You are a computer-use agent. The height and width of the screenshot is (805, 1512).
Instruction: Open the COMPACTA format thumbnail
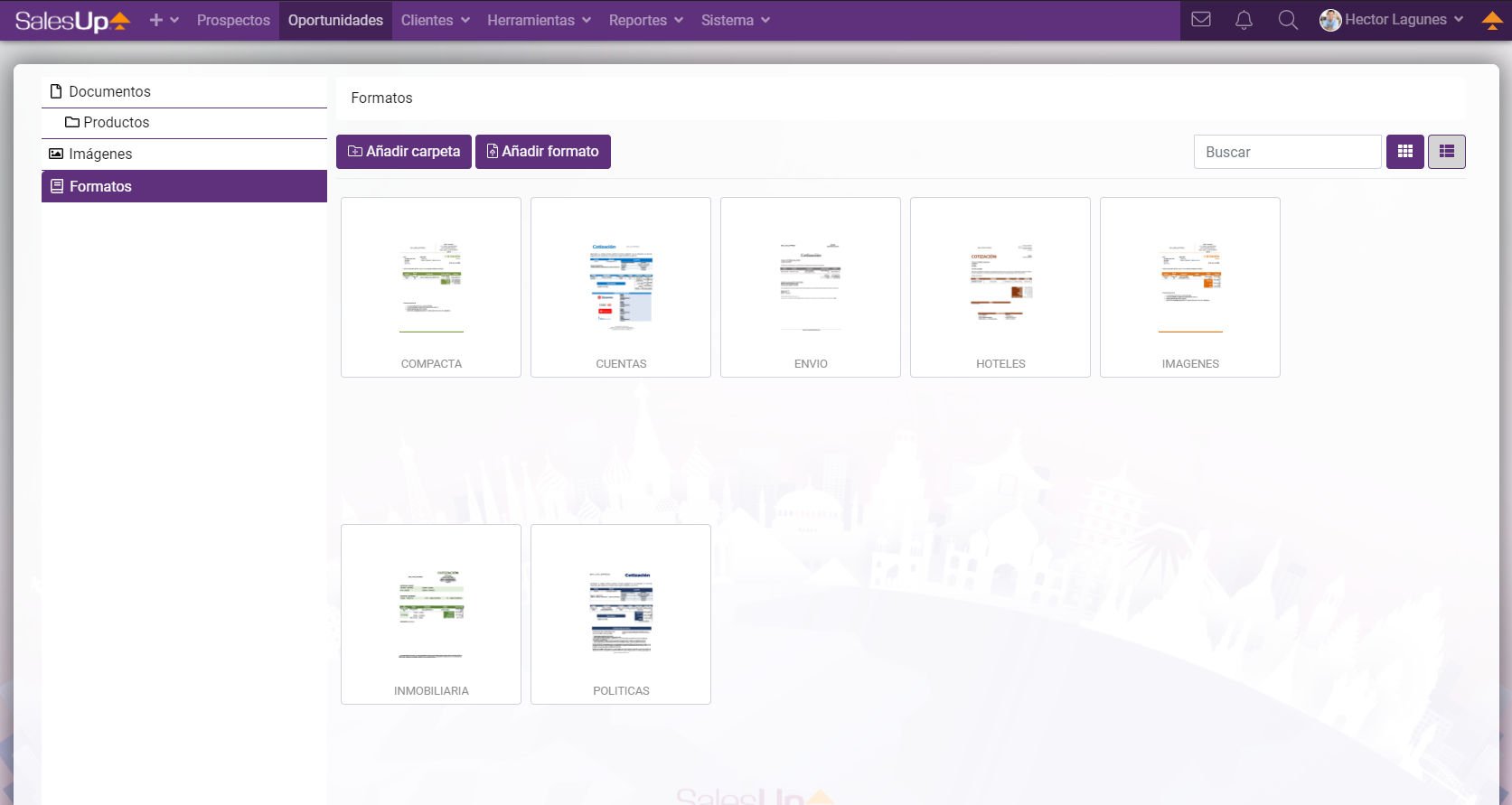431,287
